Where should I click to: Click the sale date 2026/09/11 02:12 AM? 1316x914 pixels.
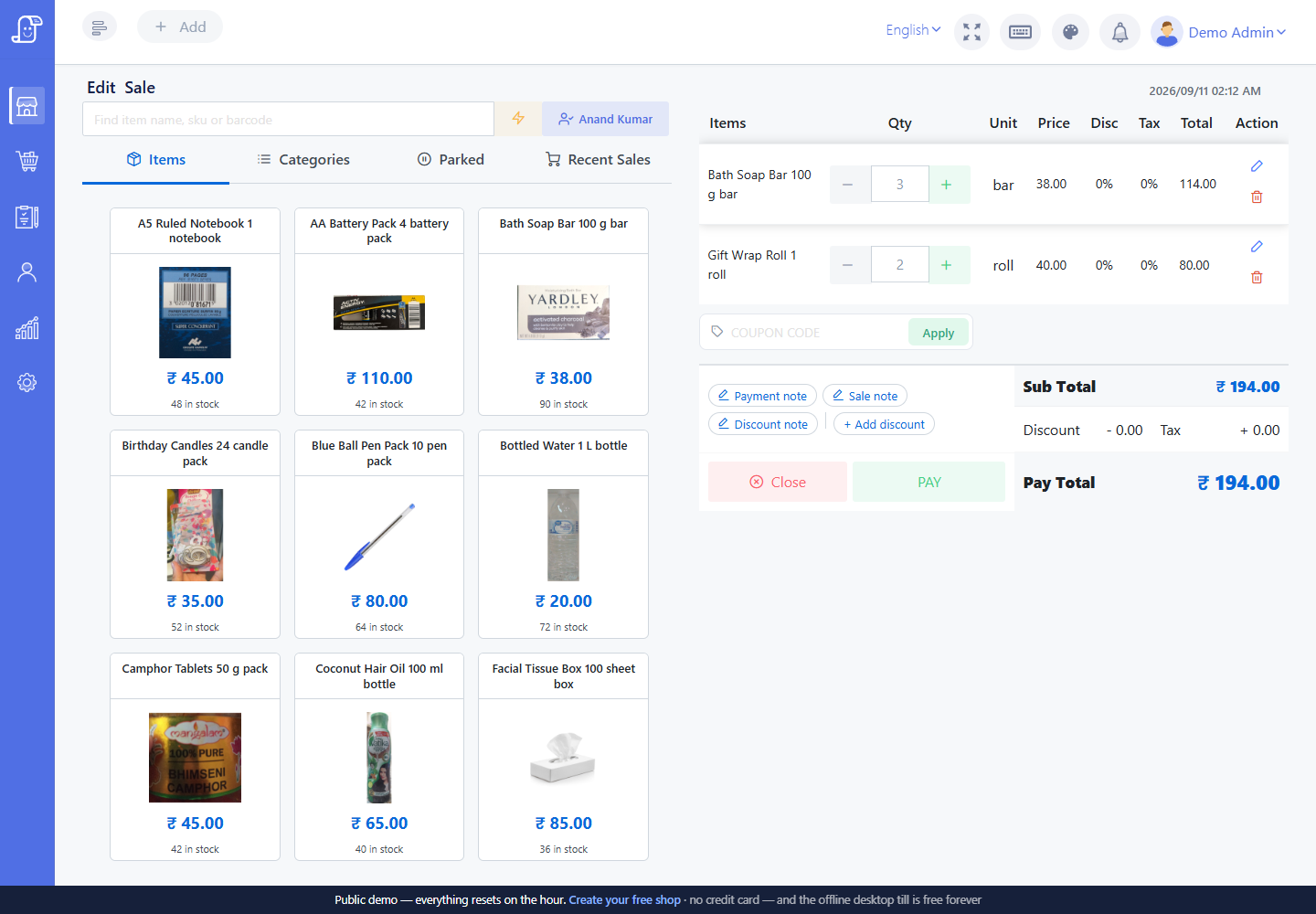click(x=1205, y=91)
